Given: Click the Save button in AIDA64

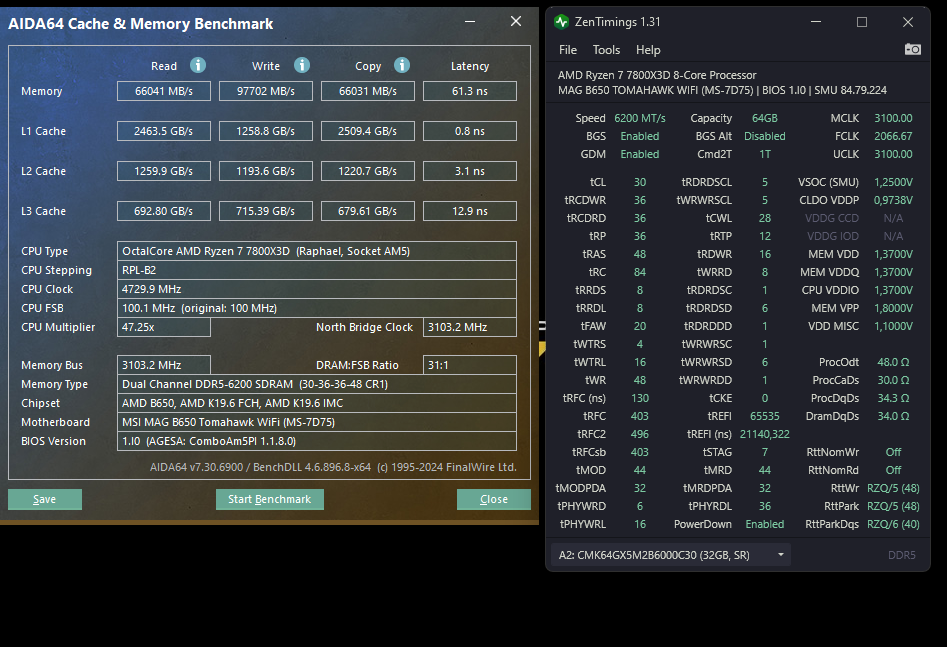Looking at the screenshot, I should pyautogui.click(x=44, y=498).
